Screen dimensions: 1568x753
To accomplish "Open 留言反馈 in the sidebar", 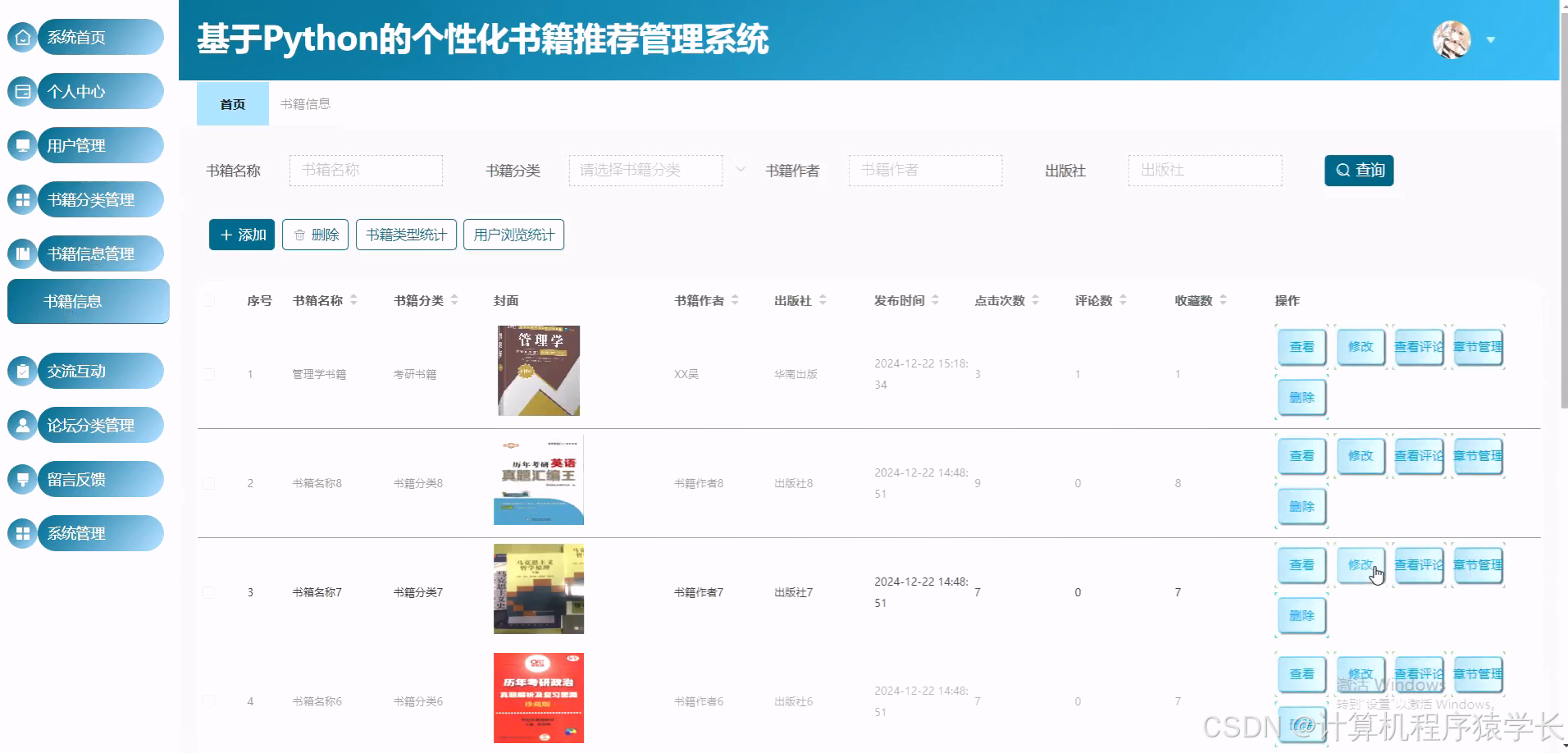I will (101, 479).
